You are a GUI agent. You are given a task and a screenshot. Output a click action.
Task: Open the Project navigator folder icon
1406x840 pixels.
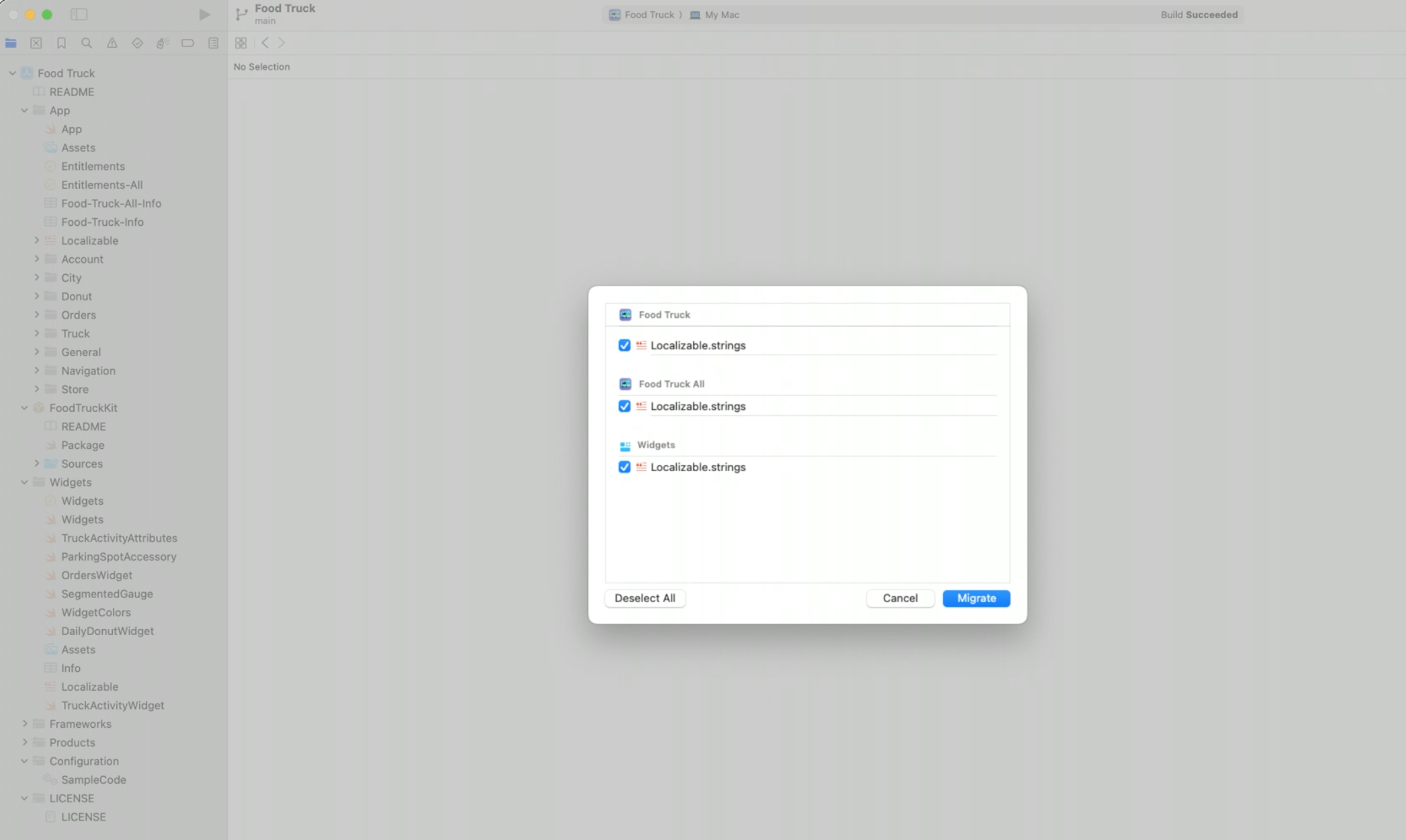pos(11,42)
